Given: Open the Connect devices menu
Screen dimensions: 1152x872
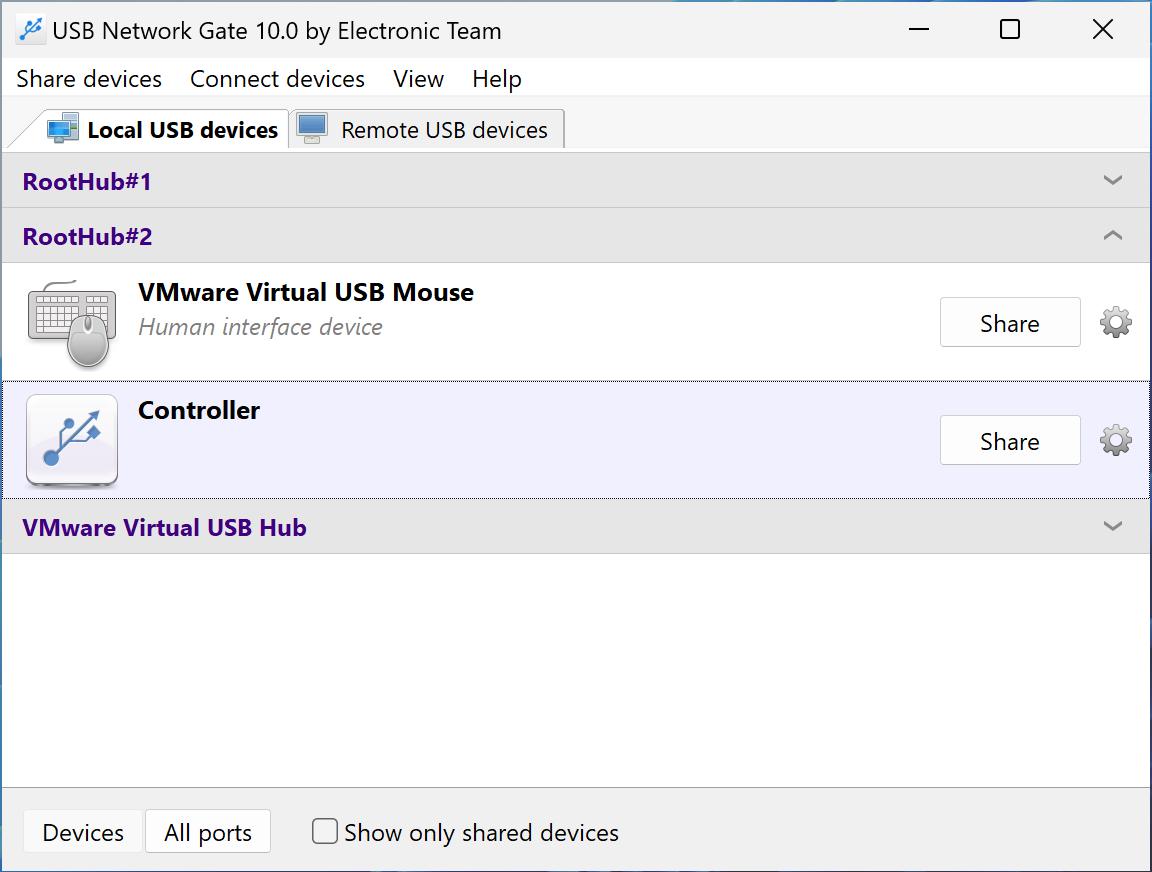Looking at the screenshot, I should click(x=277, y=79).
